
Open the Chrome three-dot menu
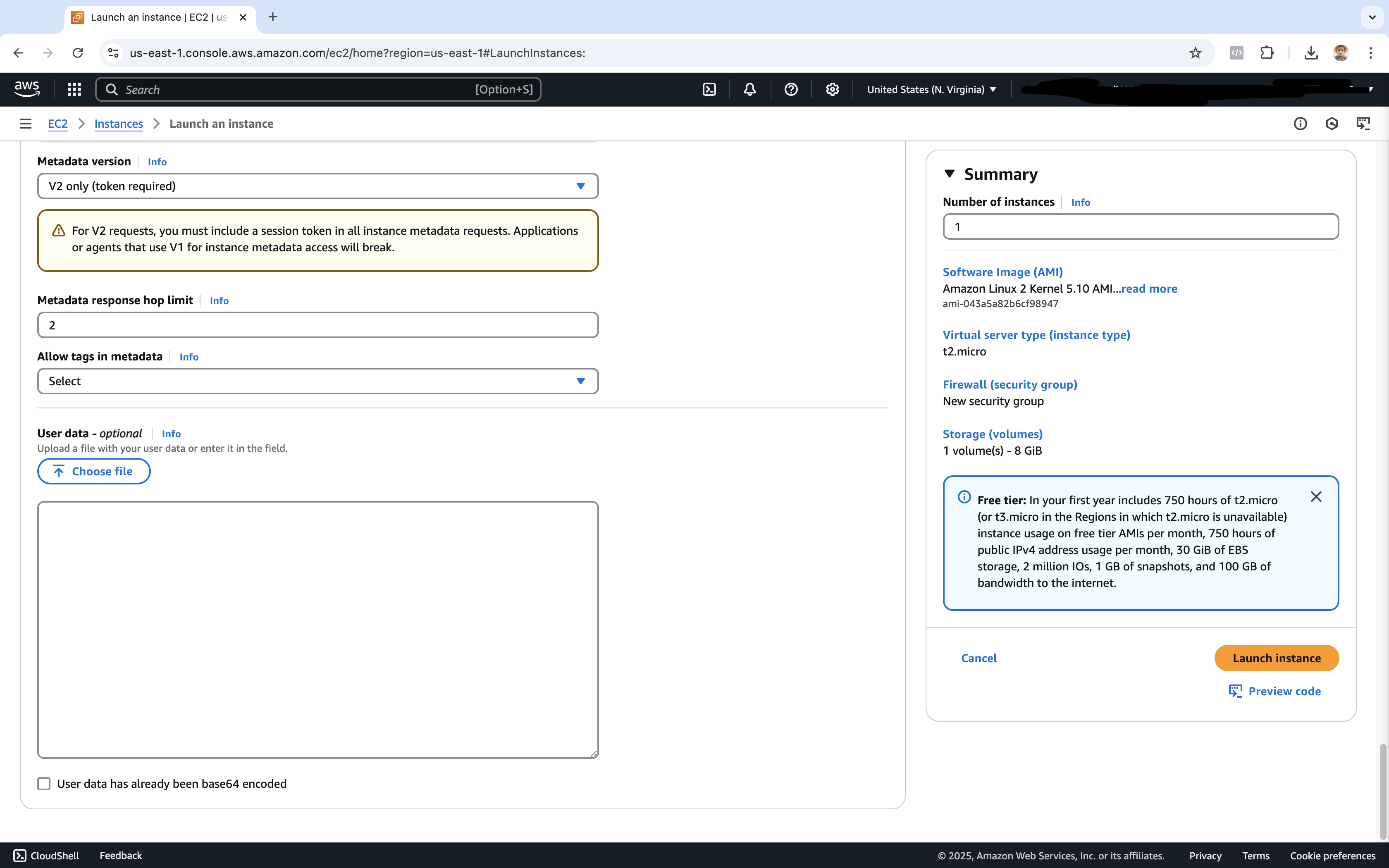(x=1371, y=53)
